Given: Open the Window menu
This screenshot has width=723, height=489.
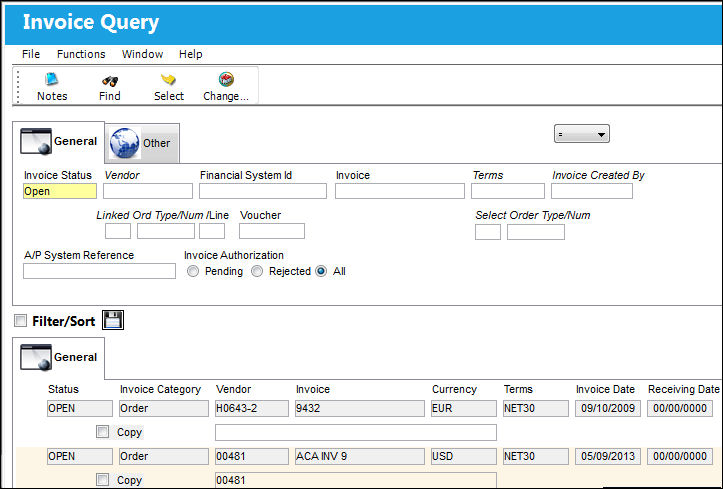Looking at the screenshot, I should click(x=142, y=54).
